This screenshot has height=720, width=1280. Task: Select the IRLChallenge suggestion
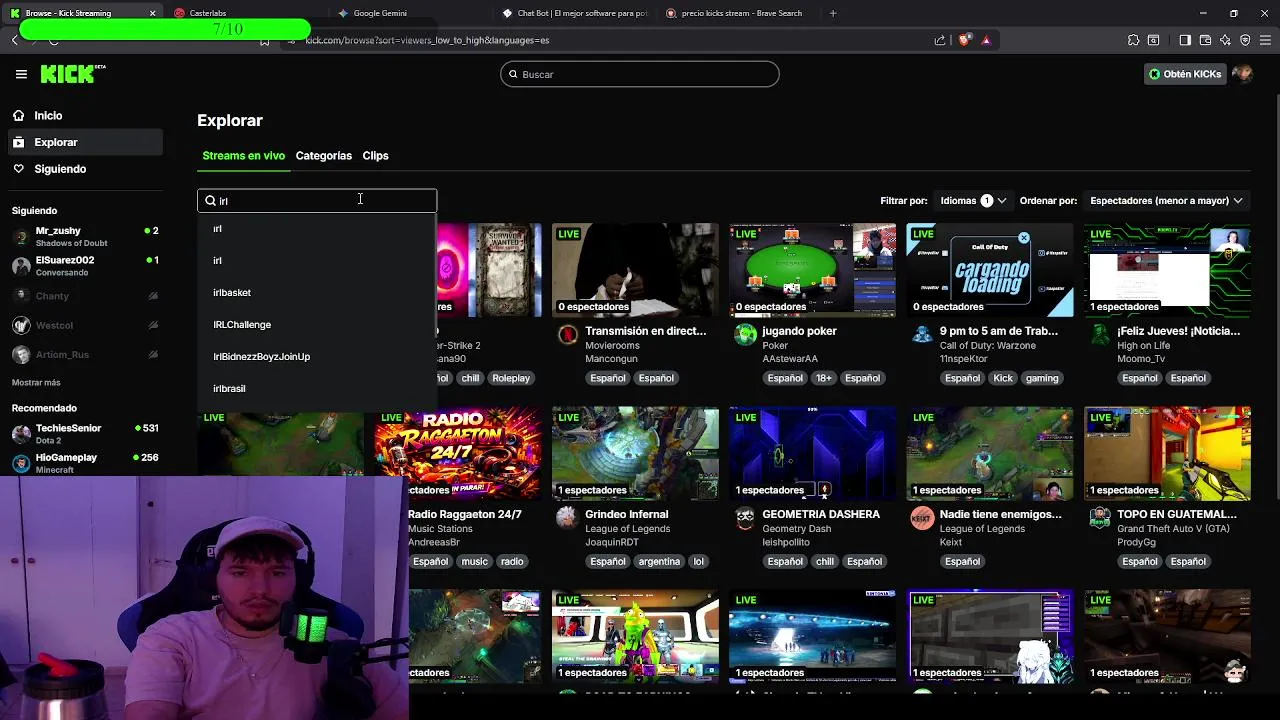(242, 325)
